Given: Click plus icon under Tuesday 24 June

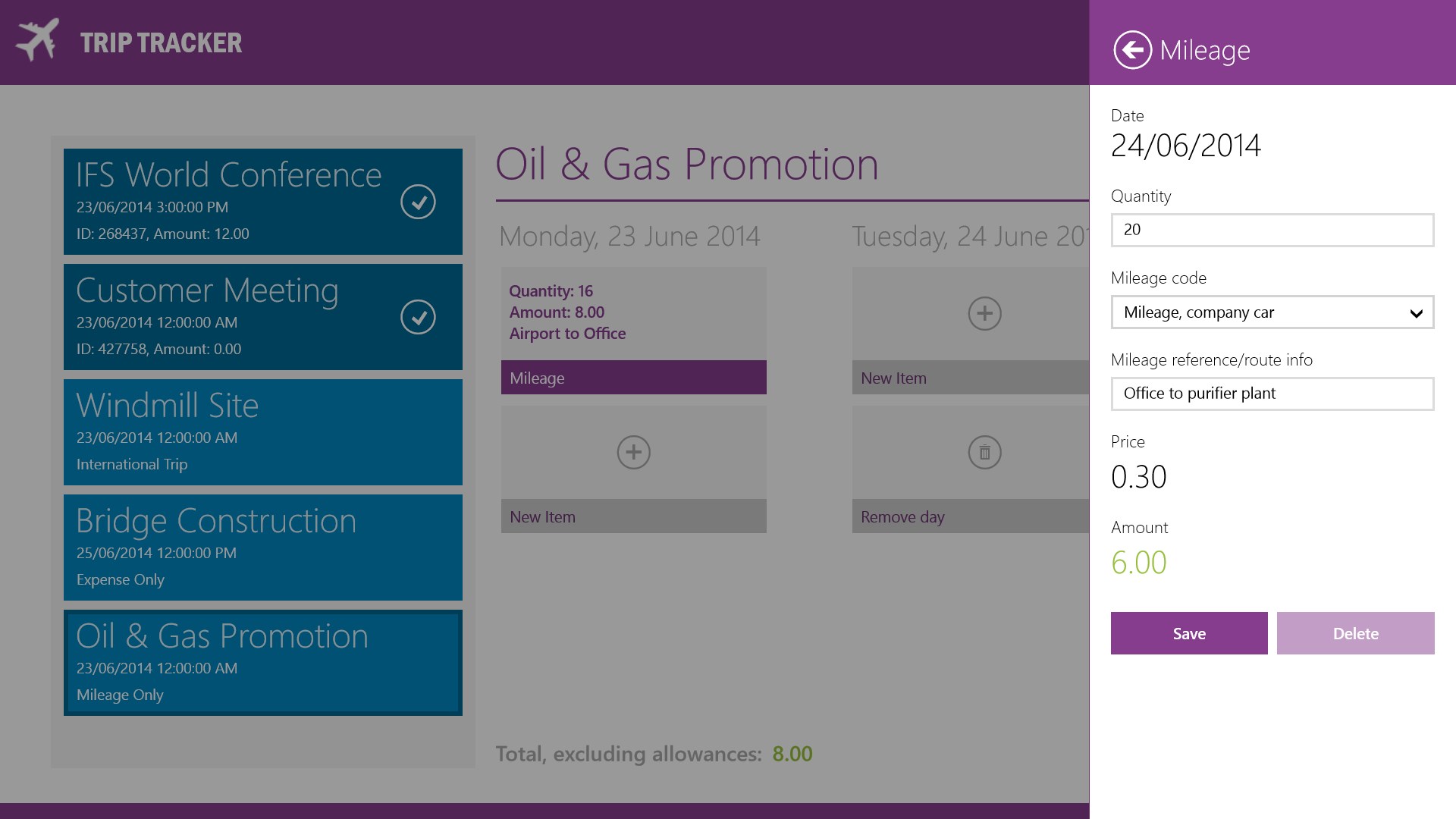Looking at the screenshot, I should (984, 314).
